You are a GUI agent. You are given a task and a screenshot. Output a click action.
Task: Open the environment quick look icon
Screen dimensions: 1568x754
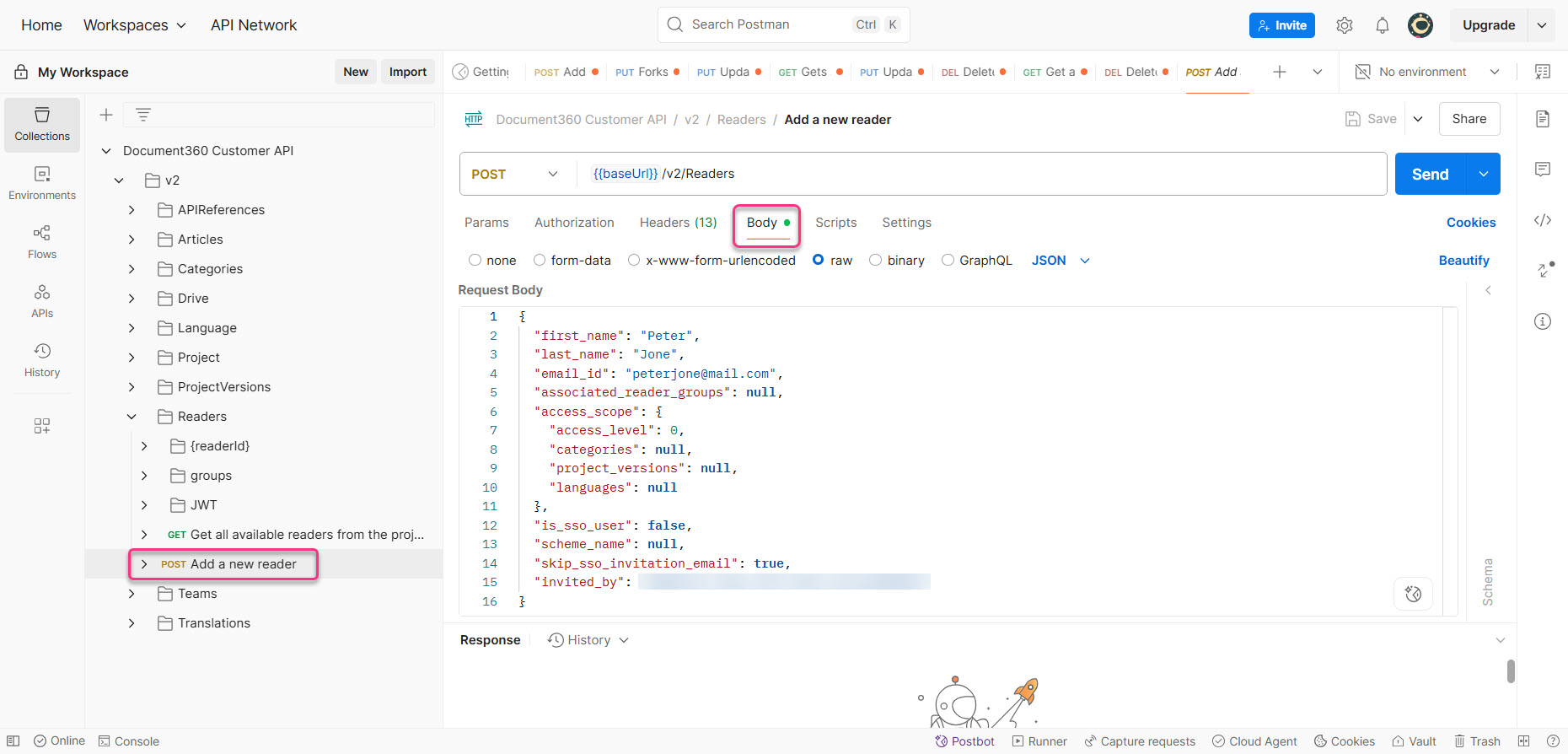pyautogui.click(x=1543, y=72)
